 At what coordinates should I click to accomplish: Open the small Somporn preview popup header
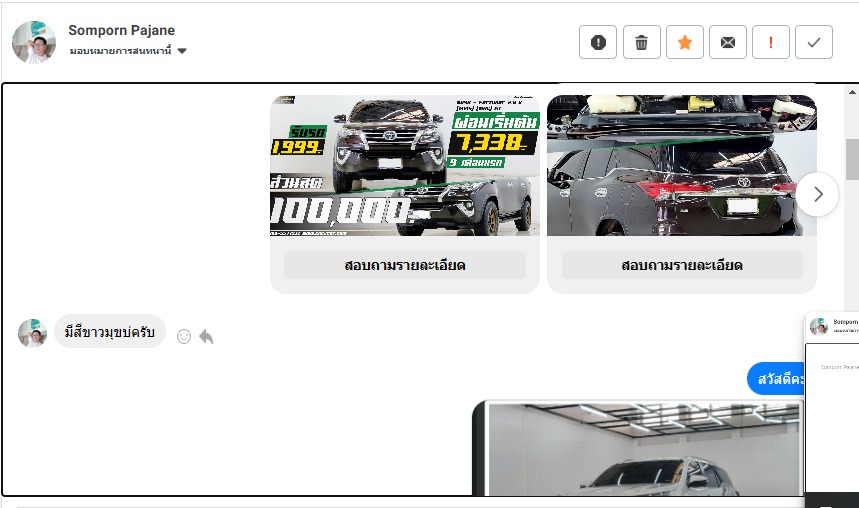point(834,326)
